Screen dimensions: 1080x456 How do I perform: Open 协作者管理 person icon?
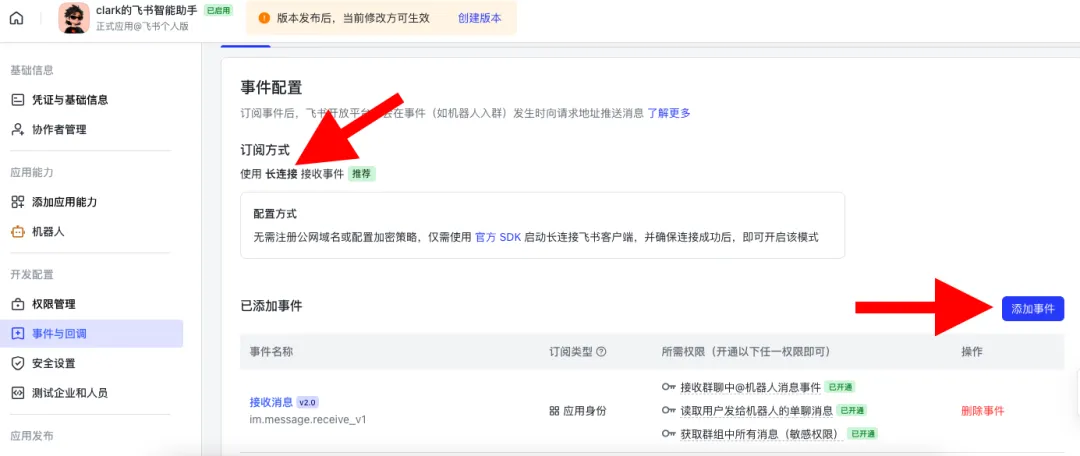click(x=18, y=129)
